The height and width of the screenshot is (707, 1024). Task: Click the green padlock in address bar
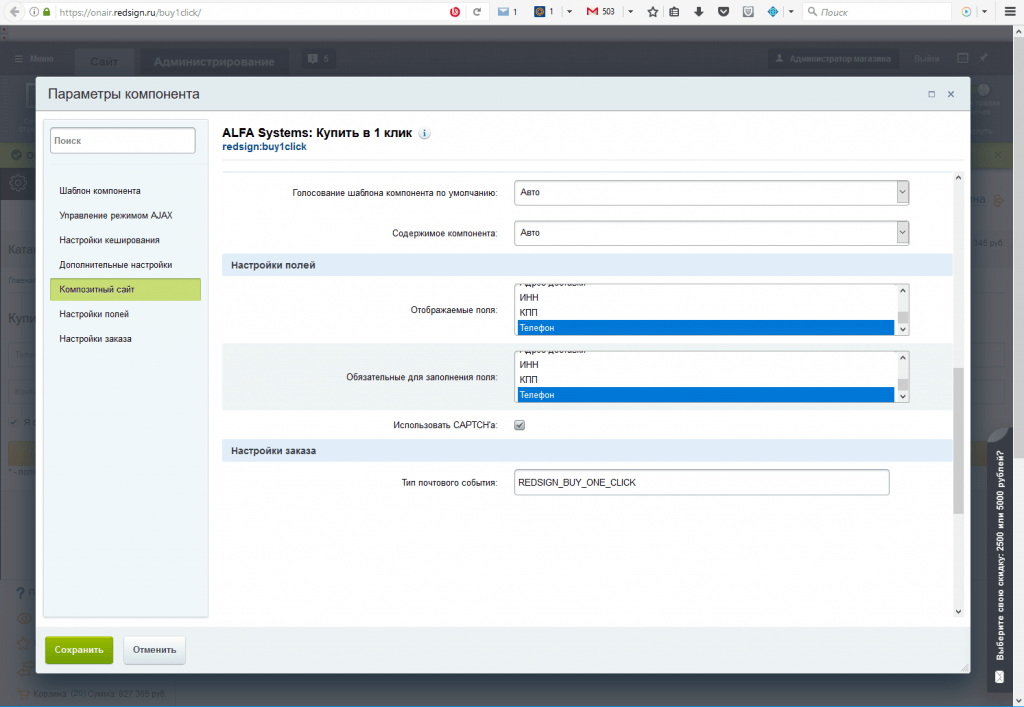point(47,12)
